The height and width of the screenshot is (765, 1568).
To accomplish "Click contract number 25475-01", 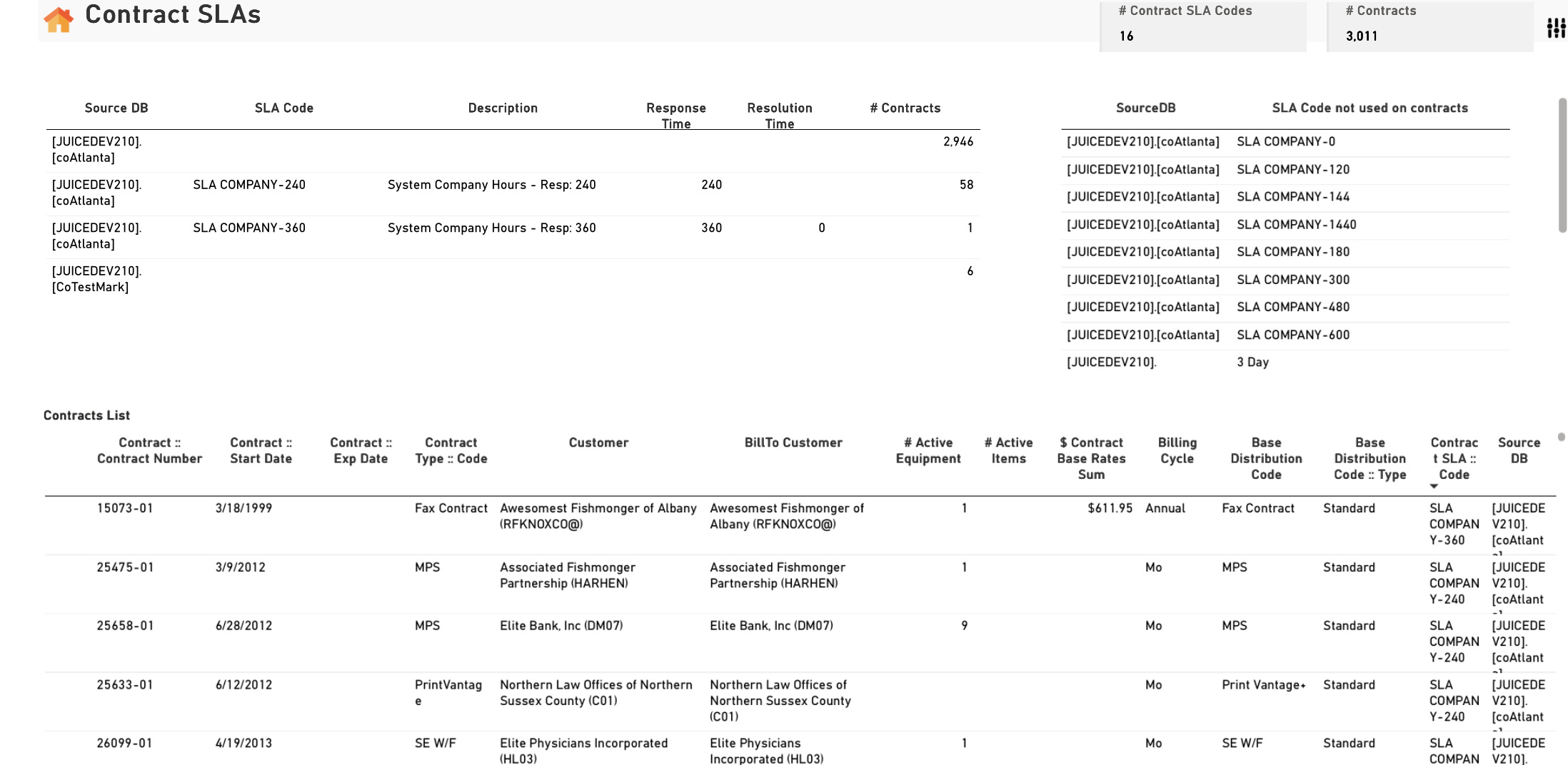I will click(125, 567).
